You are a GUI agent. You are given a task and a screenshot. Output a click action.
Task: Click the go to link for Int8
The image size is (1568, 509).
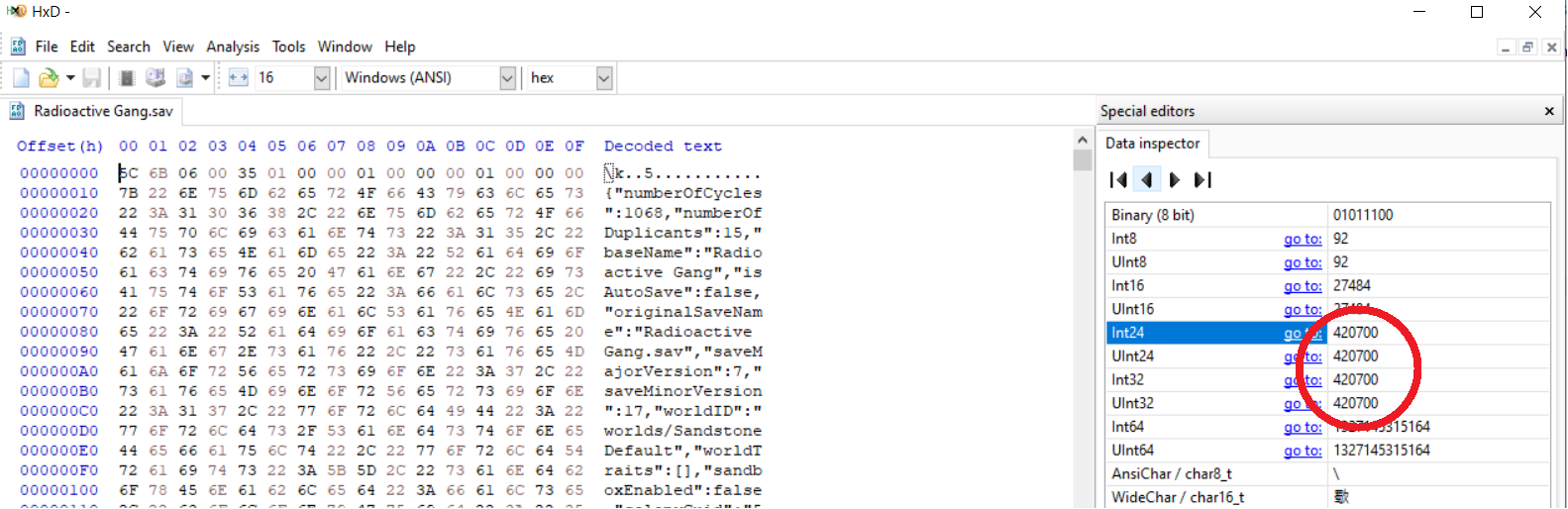[x=1303, y=239]
